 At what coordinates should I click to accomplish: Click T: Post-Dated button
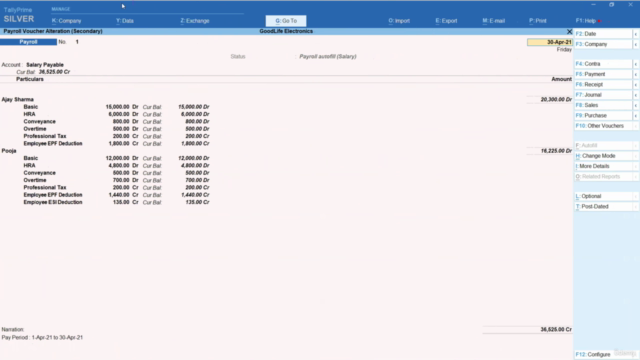point(603,207)
